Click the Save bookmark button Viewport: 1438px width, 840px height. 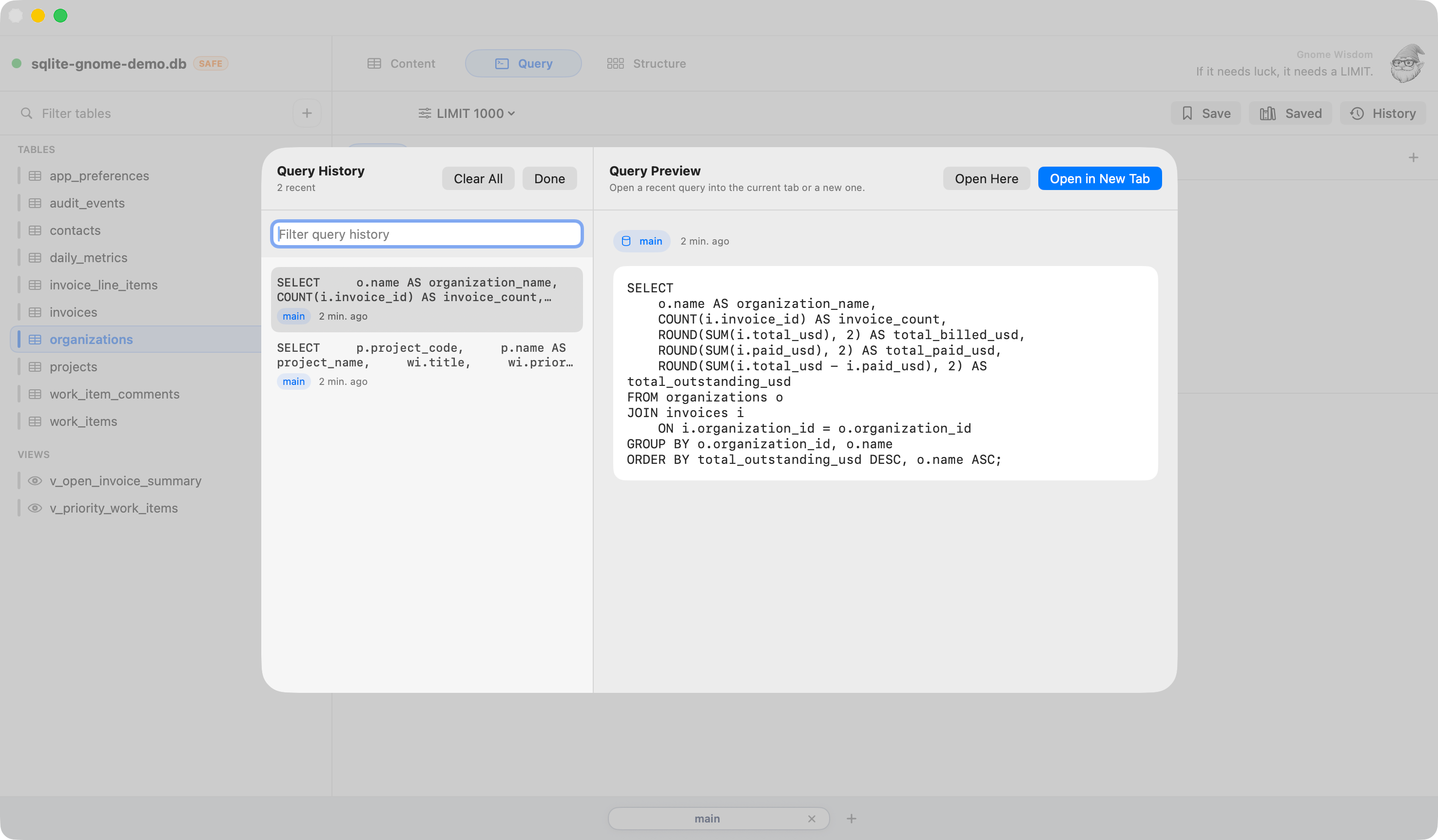[x=1205, y=113]
